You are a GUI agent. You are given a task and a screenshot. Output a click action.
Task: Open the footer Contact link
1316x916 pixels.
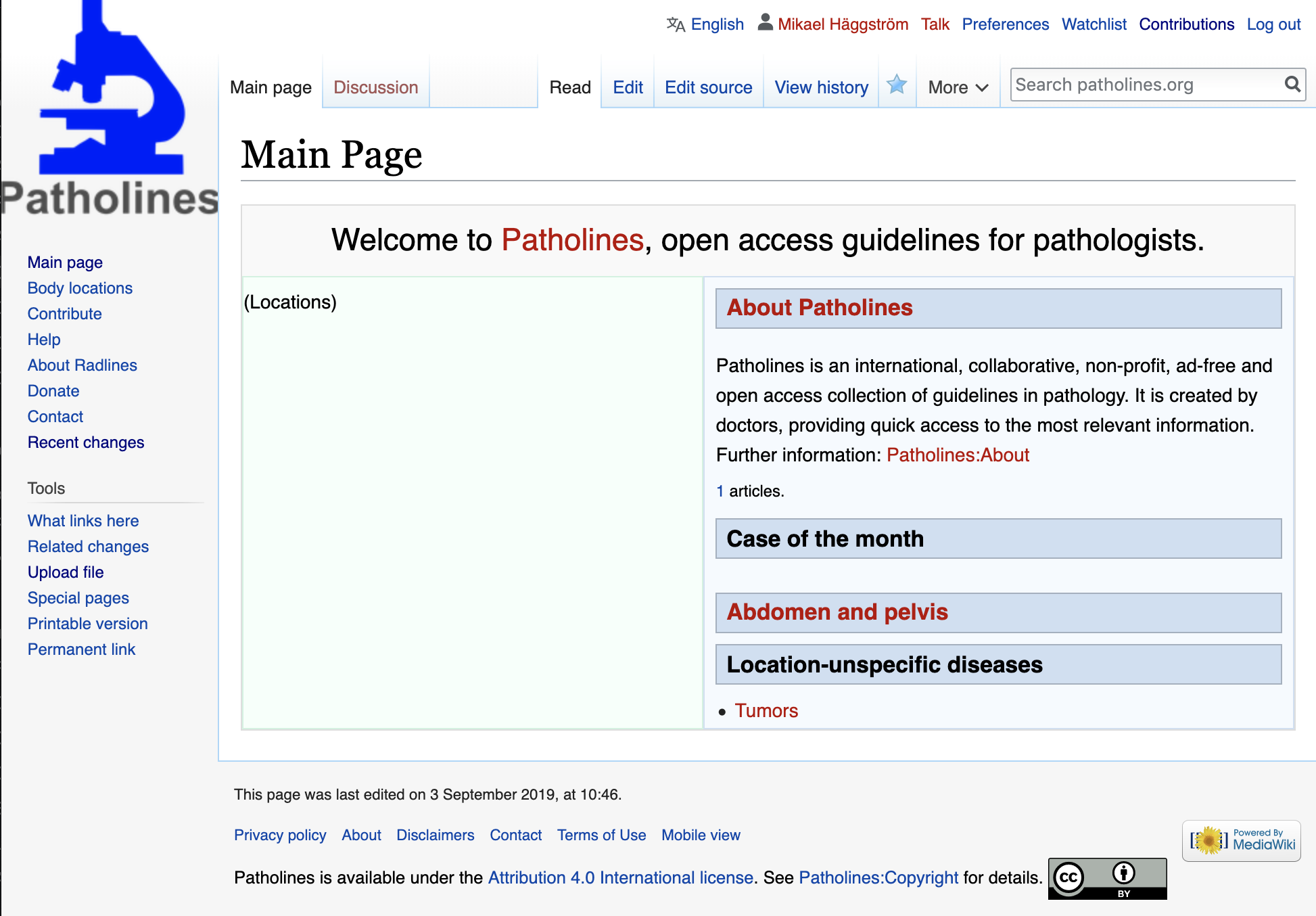516,835
